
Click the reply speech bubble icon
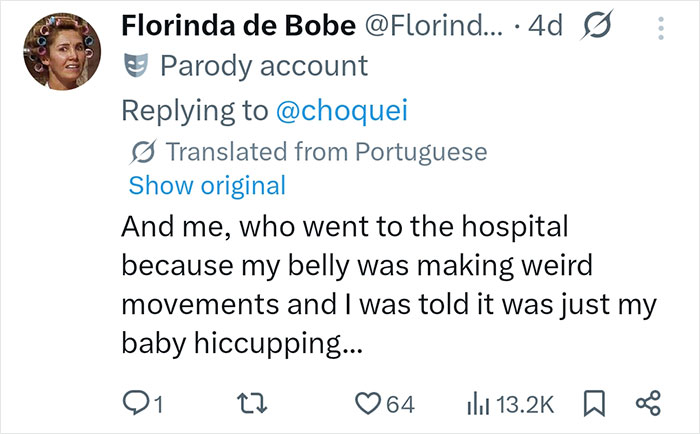click(x=136, y=403)
